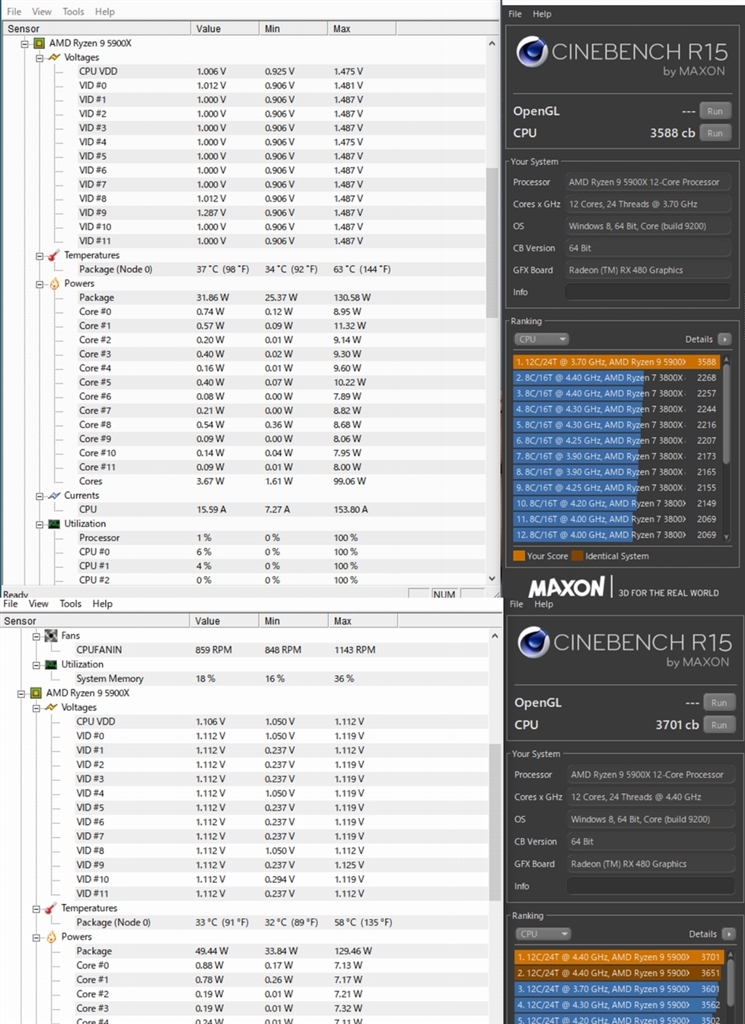Screen dimensions: 745x1024
Task: Collapse the Currents tree node
Action: 40,496
